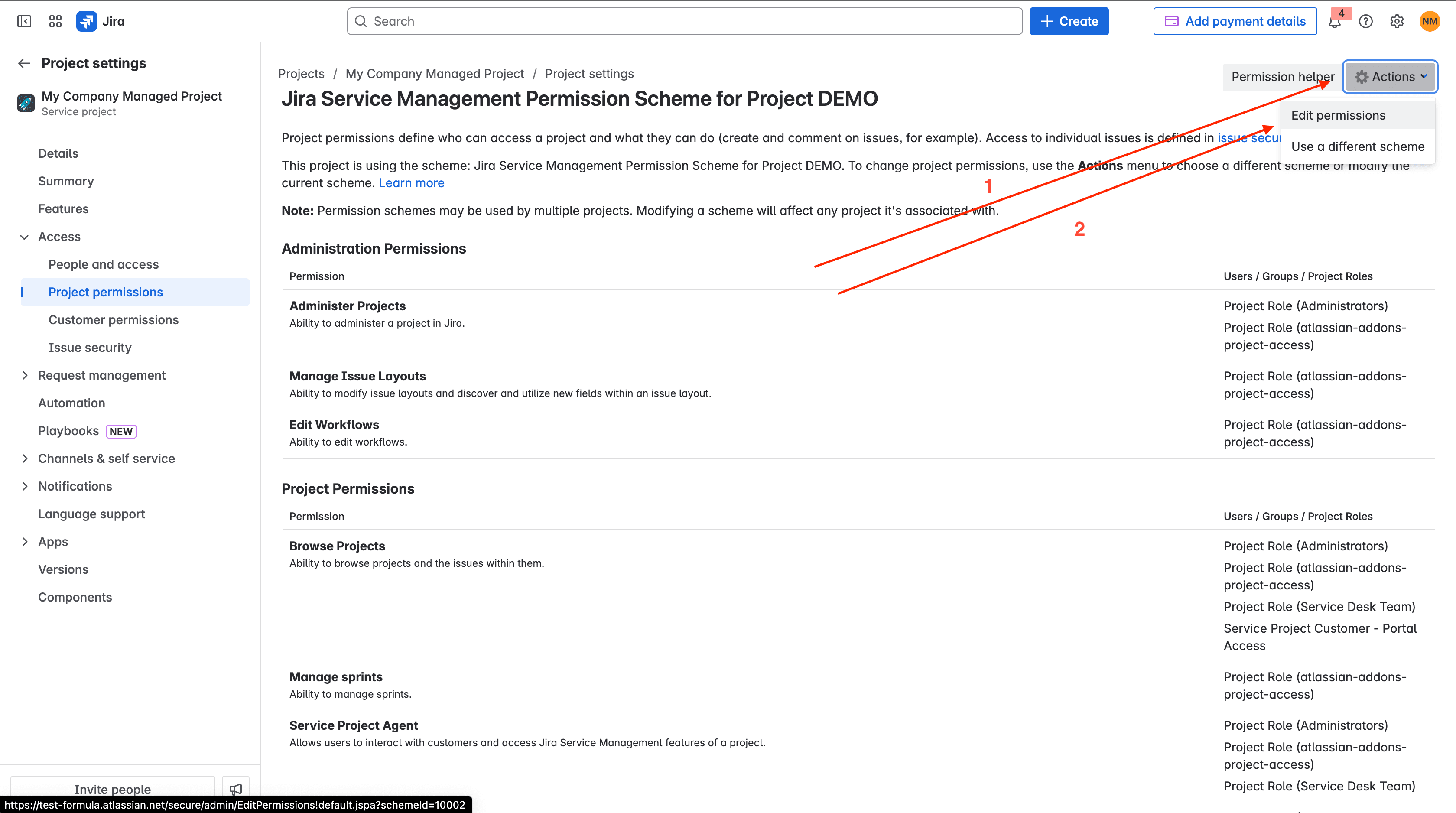
Task: Collapse the Access section chevron
Action: pyautogui.click(x=24, y=237)
